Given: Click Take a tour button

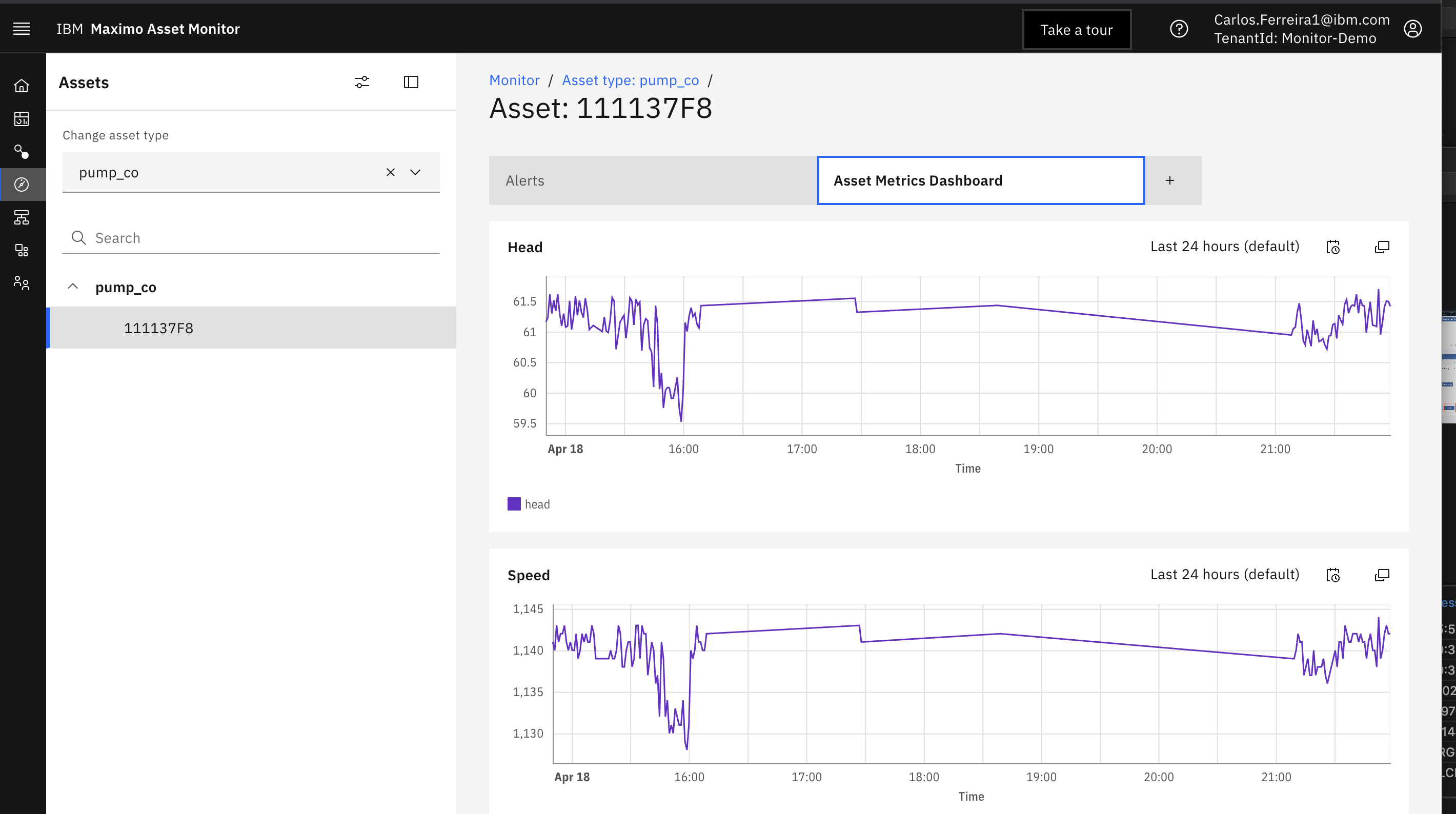Looking at the screenshot, I should pyautogui.click(x=1077, y=30).
